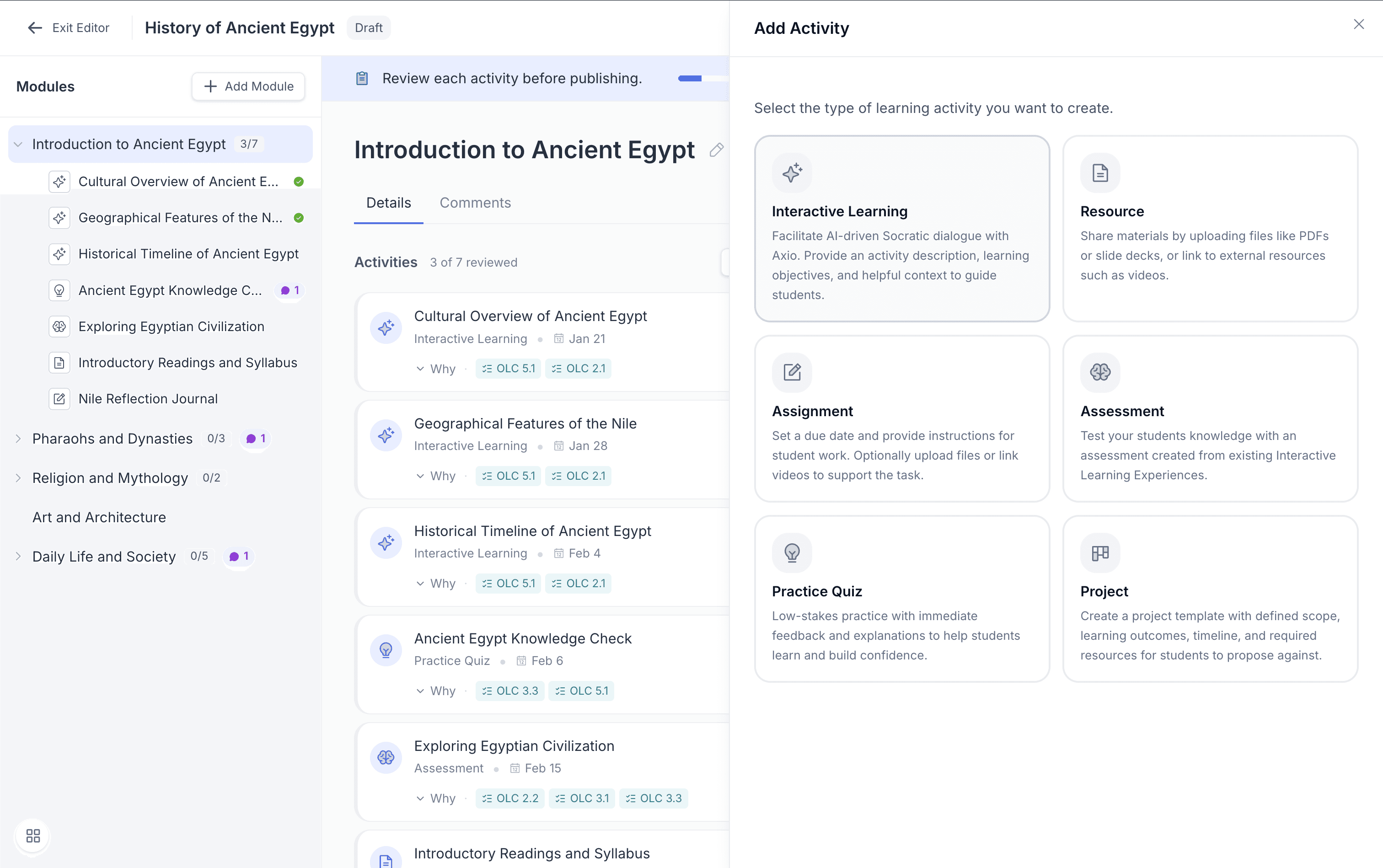Expand Why on Exploring Egyptian Civilization

click(436, 798)
